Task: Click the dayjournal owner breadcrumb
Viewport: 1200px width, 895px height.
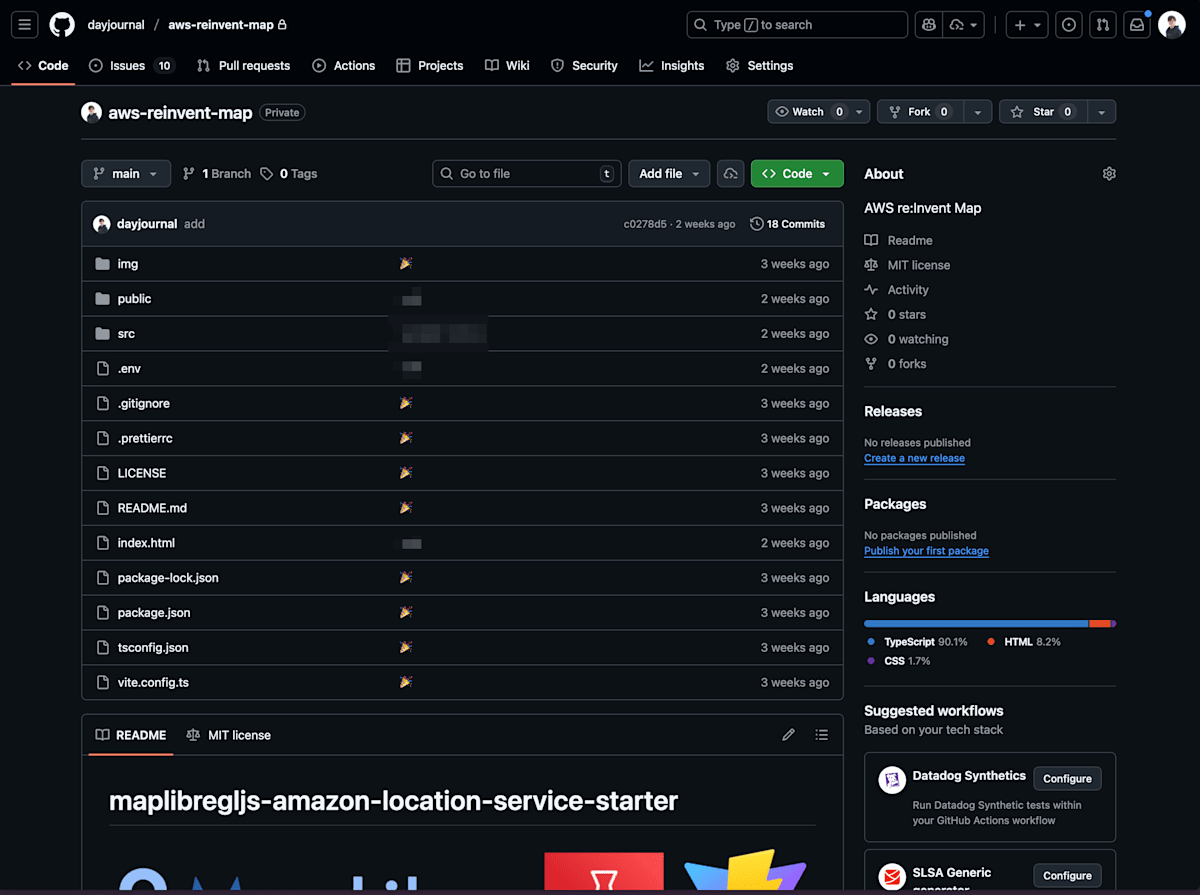Action: [115, 25]
